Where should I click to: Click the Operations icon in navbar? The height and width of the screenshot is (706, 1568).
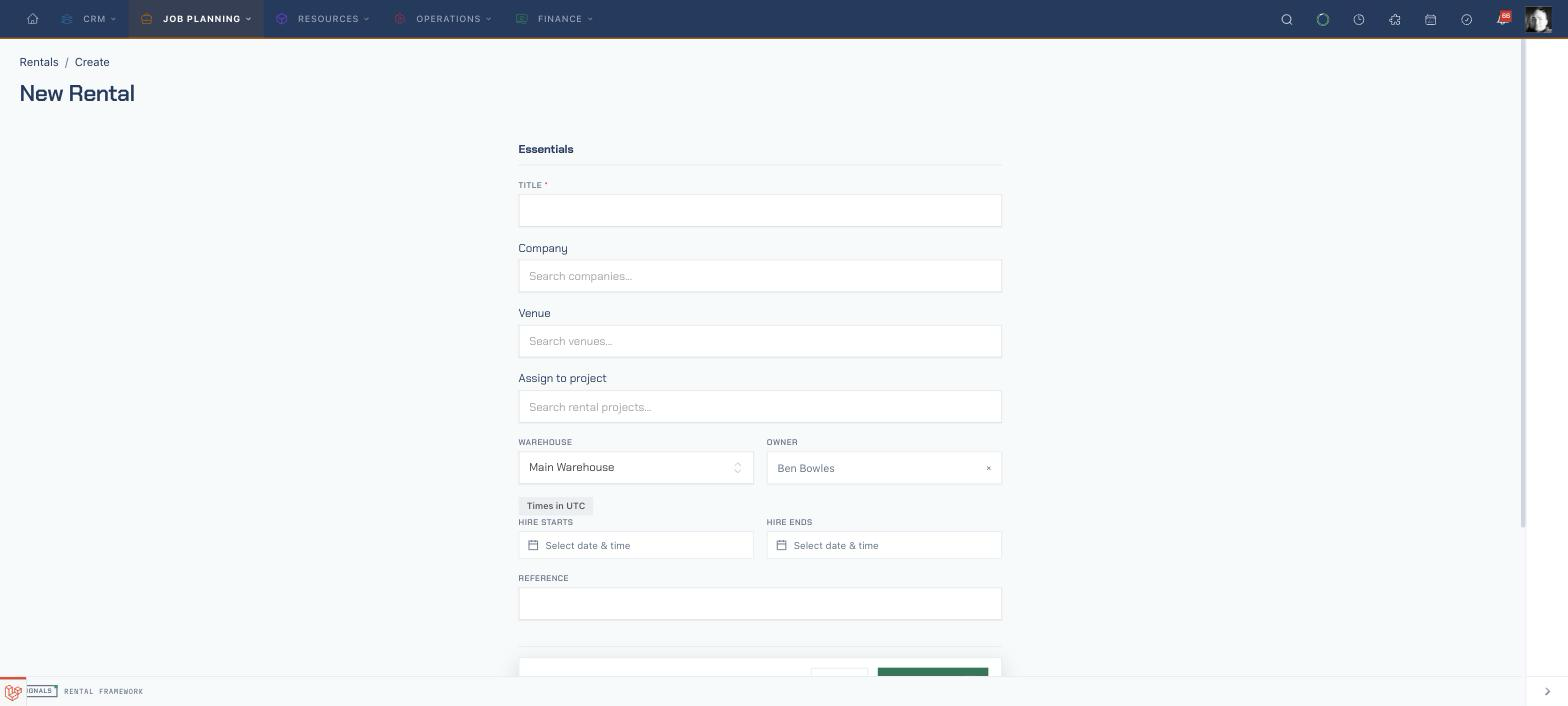coord(400,19)
